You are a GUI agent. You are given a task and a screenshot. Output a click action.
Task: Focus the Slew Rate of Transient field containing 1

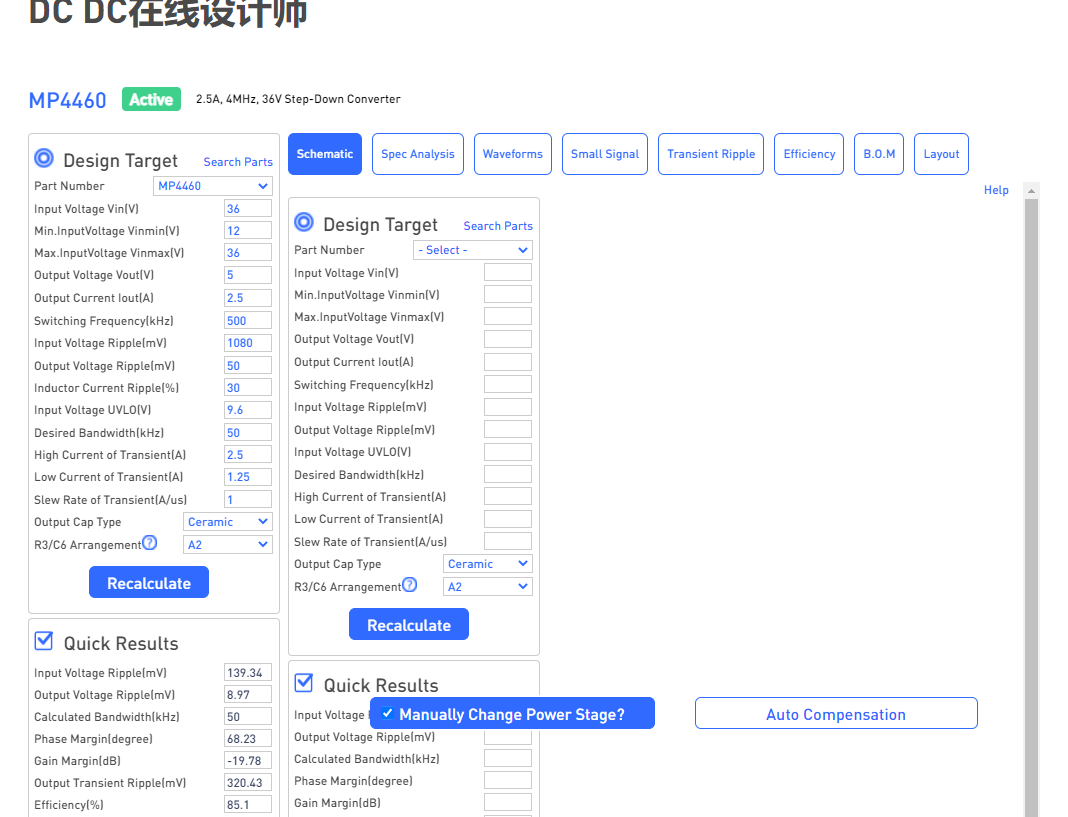tap(248, 499)
